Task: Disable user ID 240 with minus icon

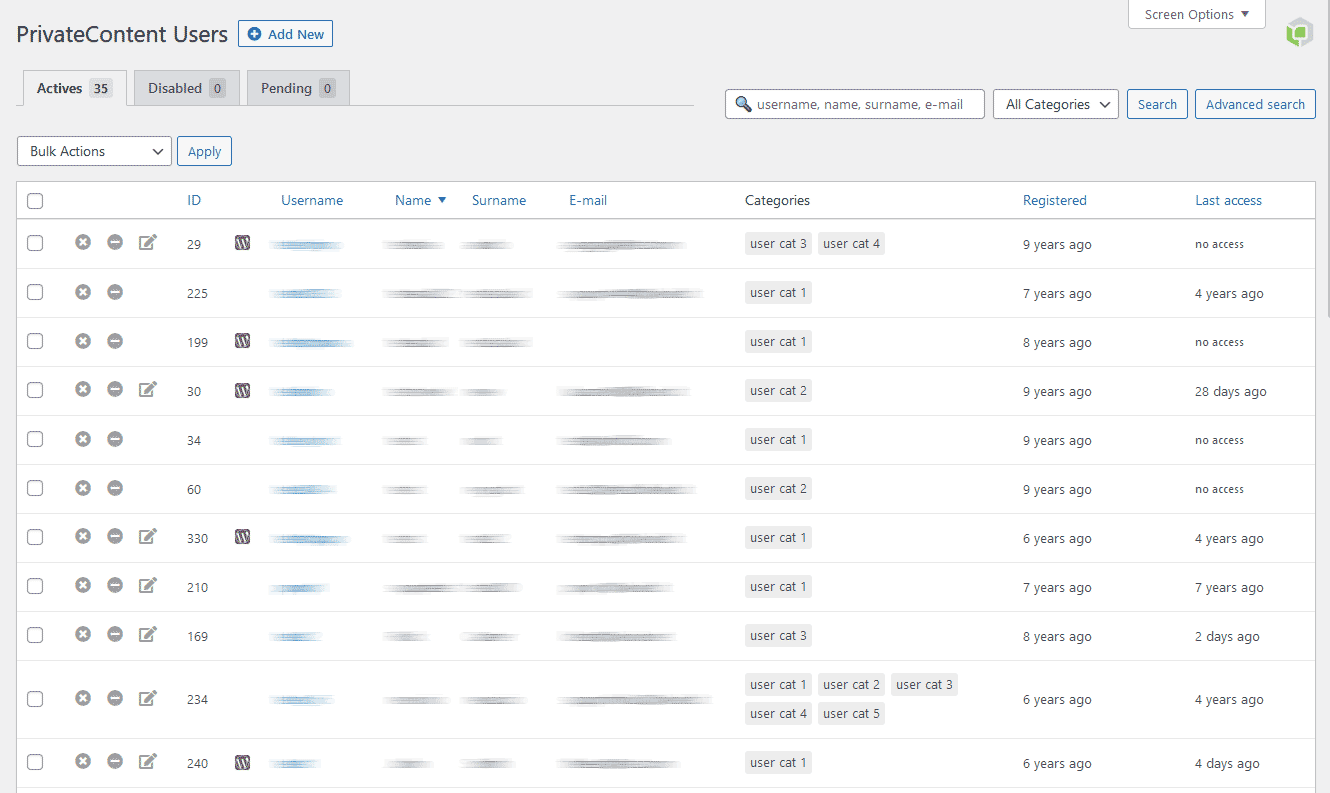Action: 115,762
